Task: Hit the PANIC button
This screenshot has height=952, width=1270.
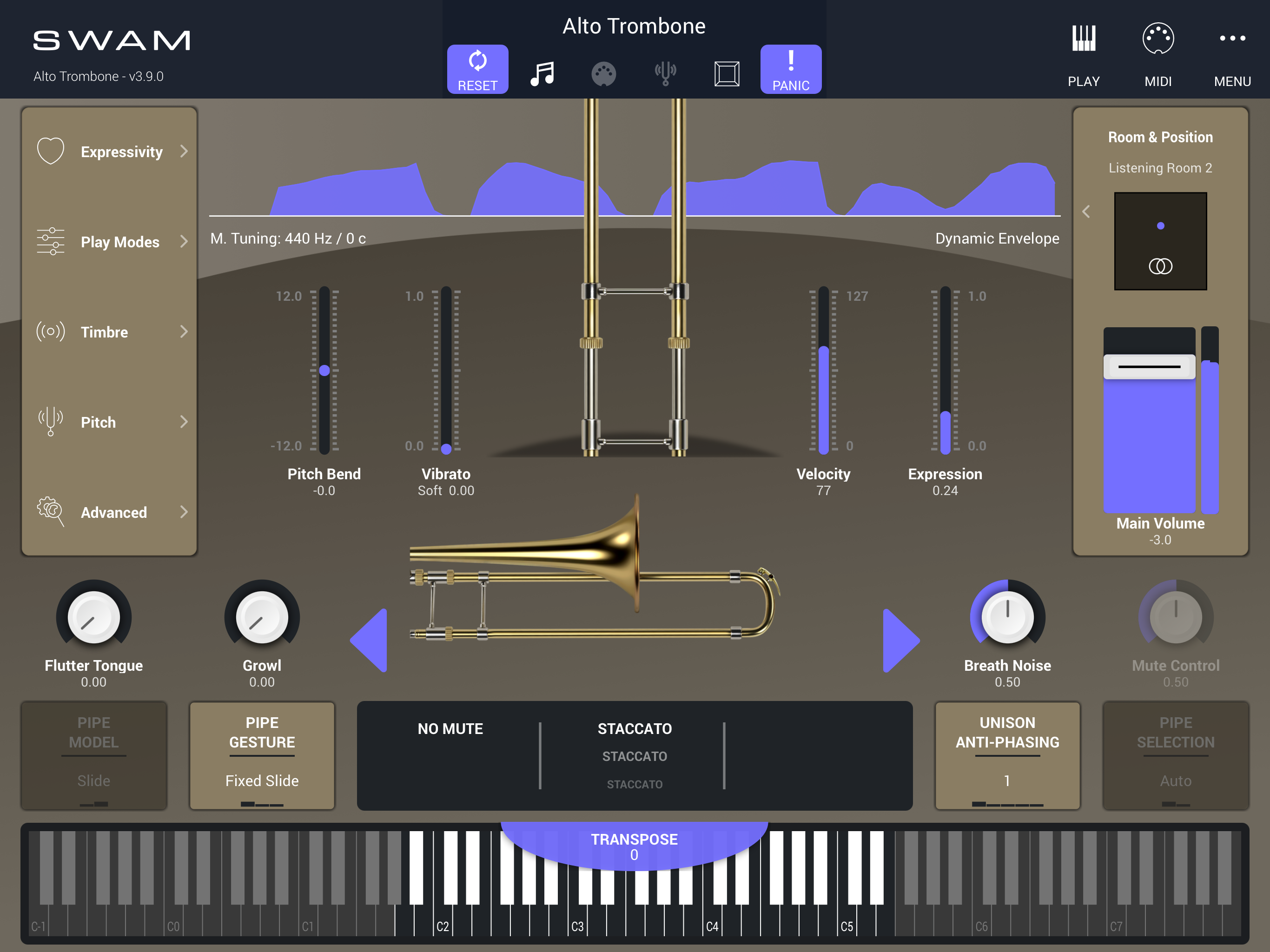Action: tap(791, 69)
